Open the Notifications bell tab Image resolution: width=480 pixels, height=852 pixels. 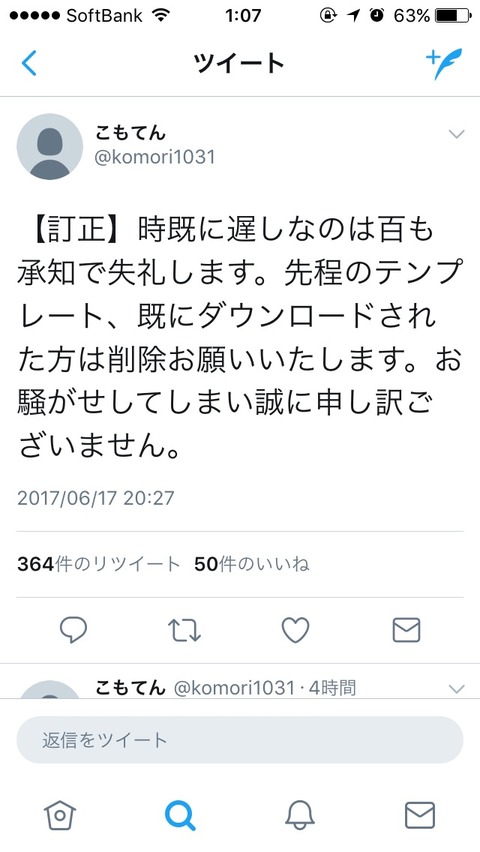click(300, 816)
